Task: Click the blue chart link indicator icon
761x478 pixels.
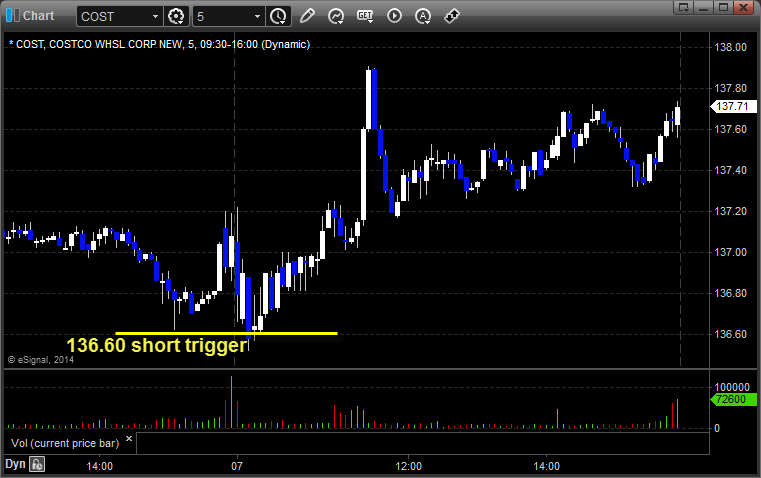Action: click(x=13, y=16)
